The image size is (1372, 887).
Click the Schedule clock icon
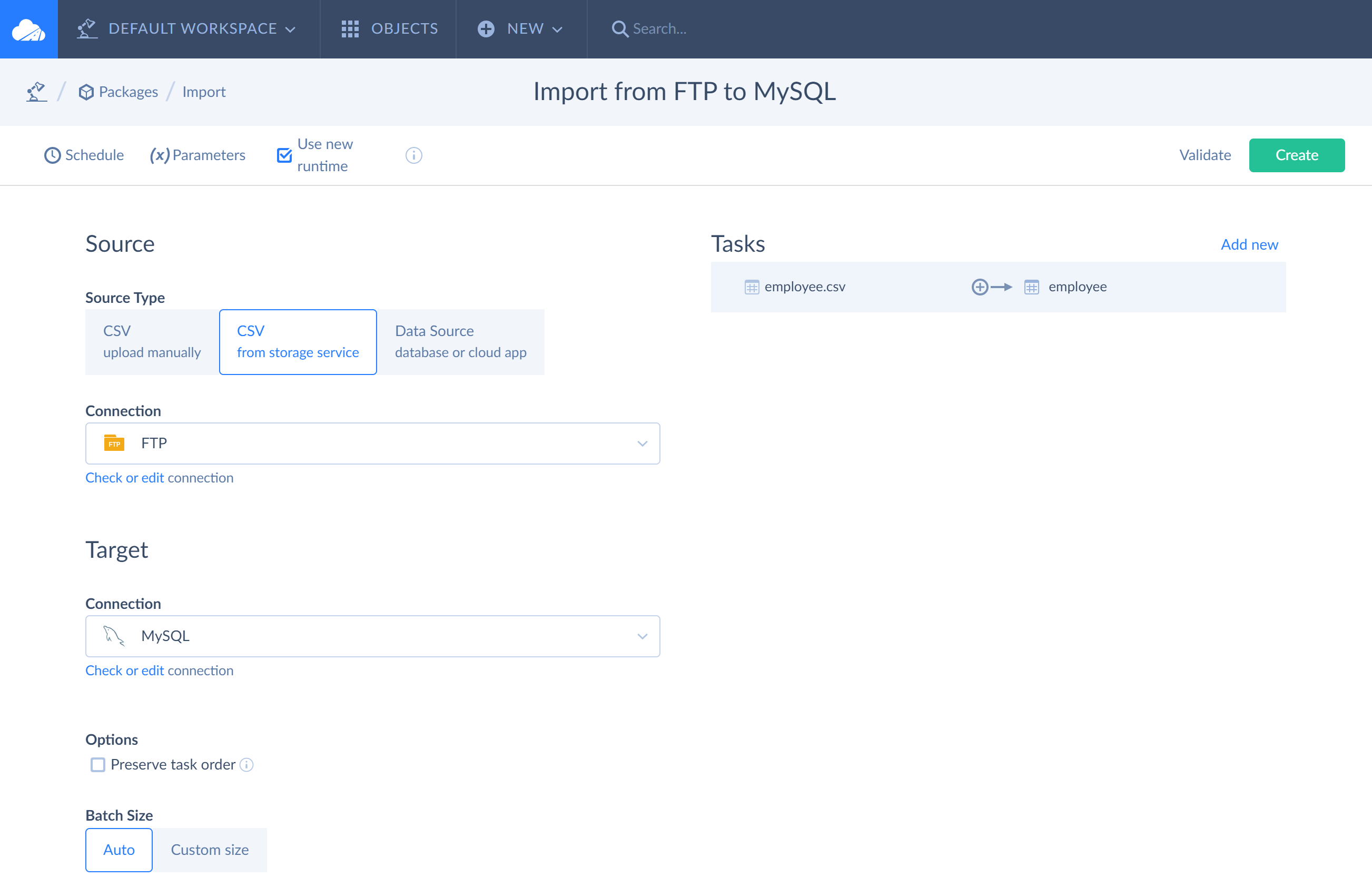point(52,155)
